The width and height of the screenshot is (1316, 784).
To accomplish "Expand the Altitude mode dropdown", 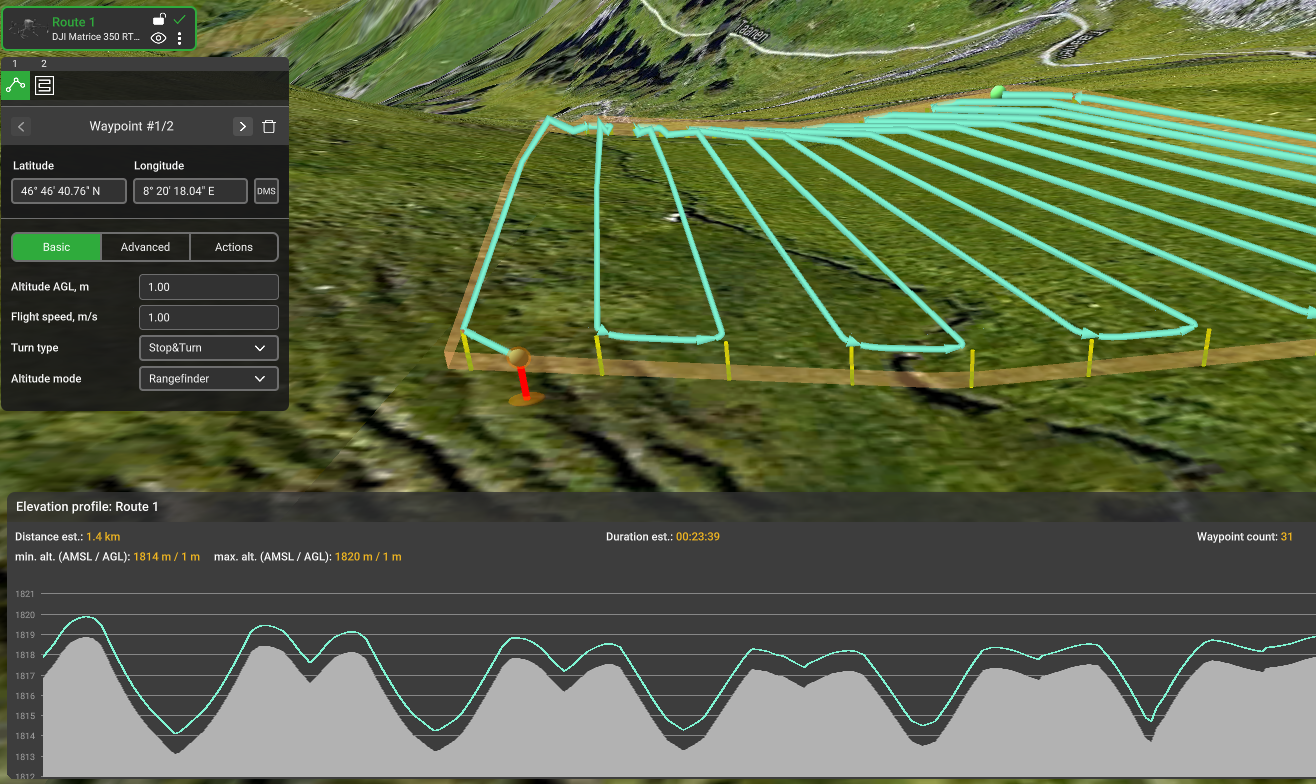I will [x=208, y=379].
